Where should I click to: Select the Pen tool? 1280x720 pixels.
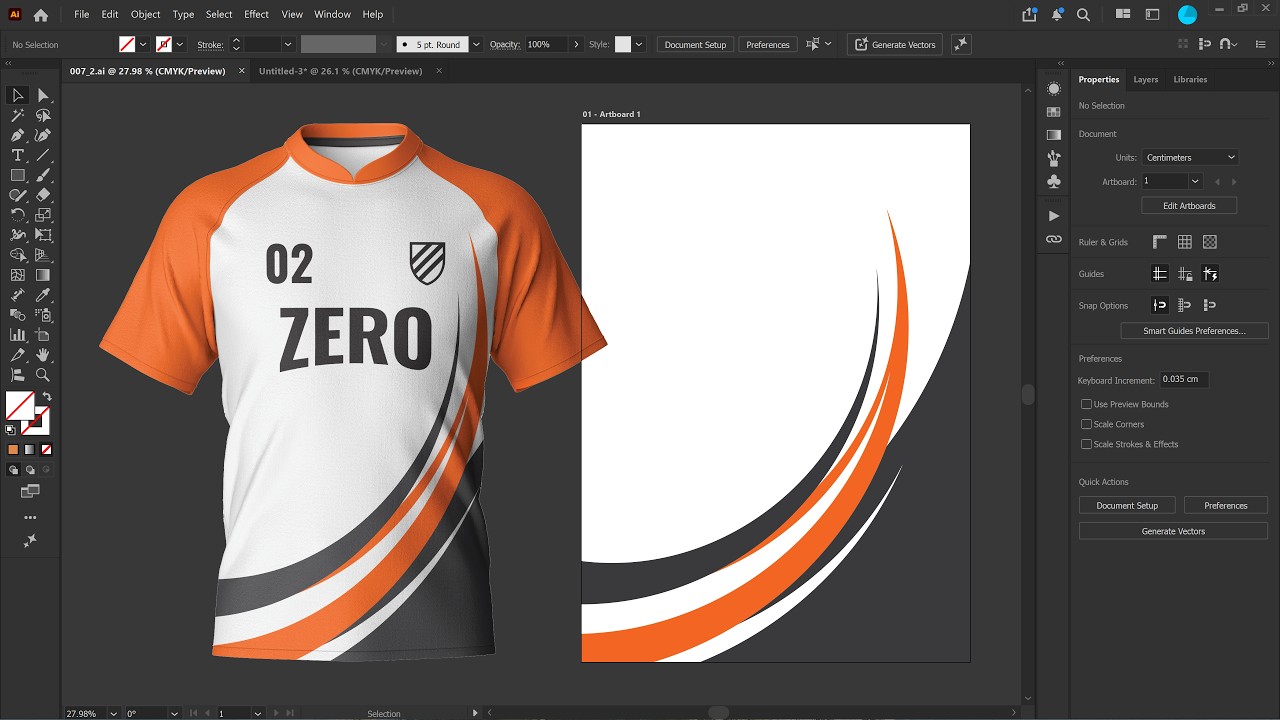(18, 135)
